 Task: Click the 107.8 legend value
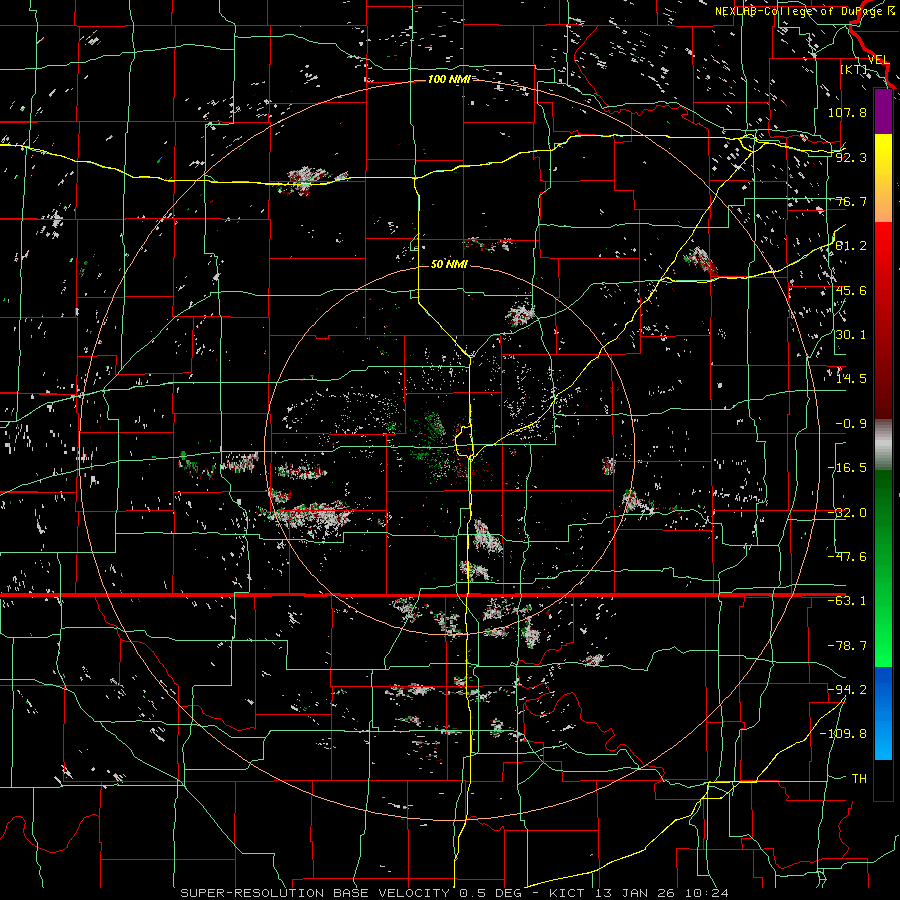coord(847,112)
